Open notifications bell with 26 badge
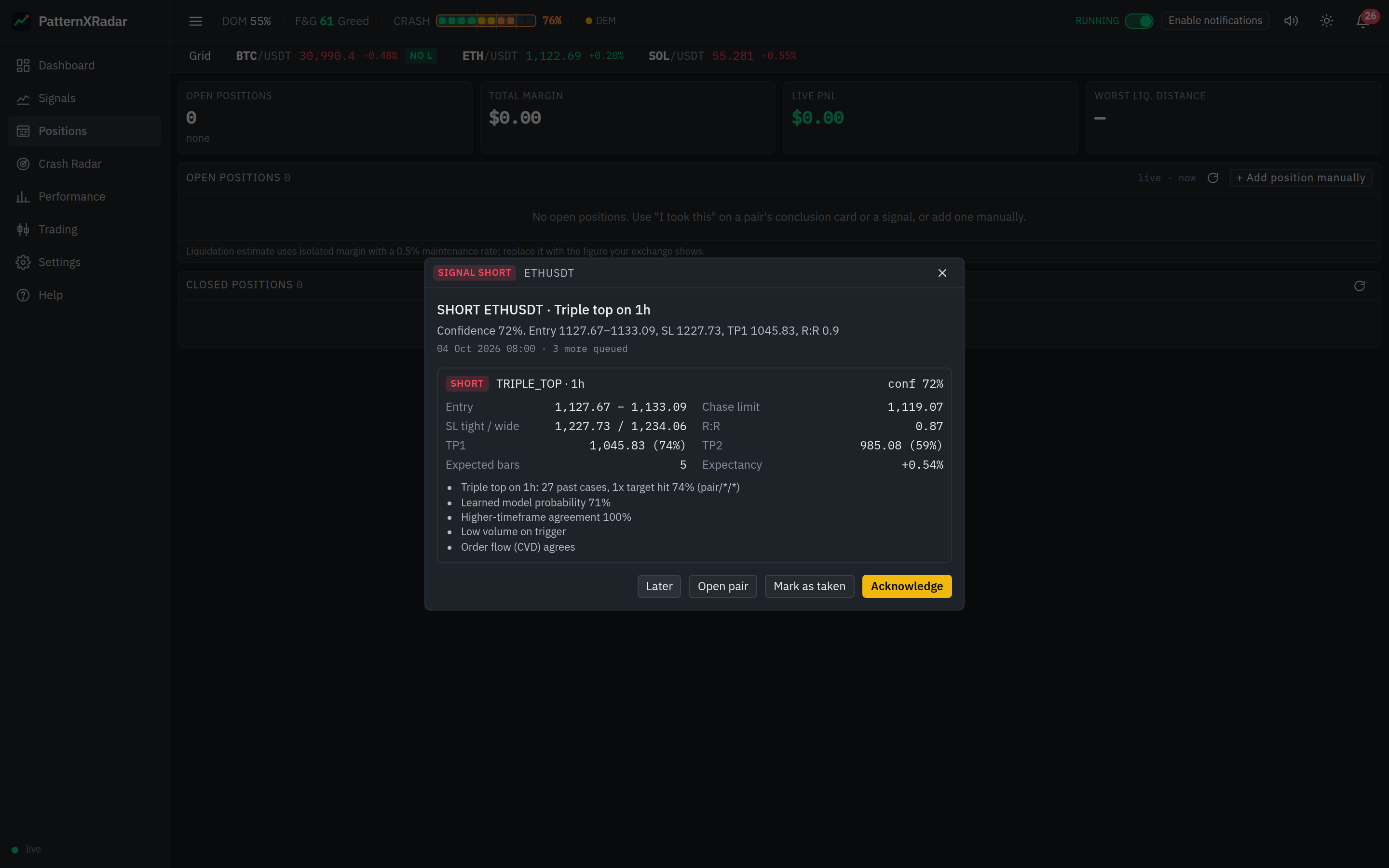The height and width of the screenshot is (868, 1389). (x=1364, y=21)
